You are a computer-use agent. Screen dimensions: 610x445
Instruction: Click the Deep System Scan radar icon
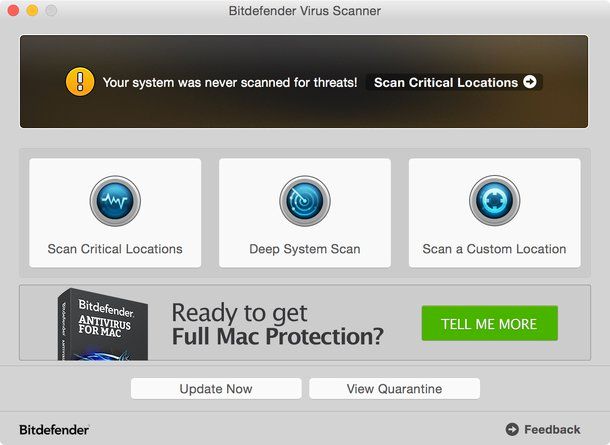(305, 201)
